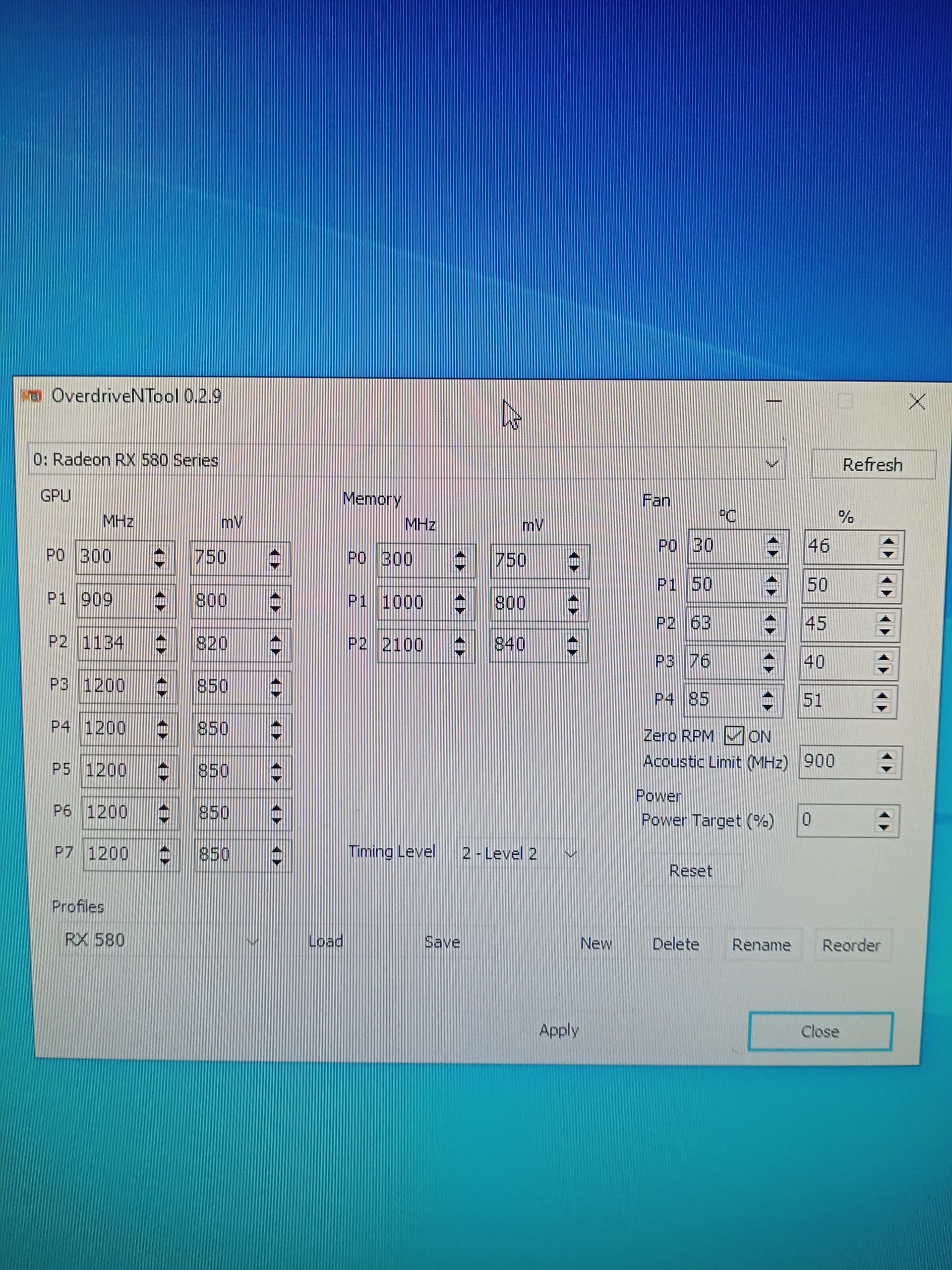Toggle the Zero RPM ON checkbox
952x1270 pixels.
click(733, 736)
